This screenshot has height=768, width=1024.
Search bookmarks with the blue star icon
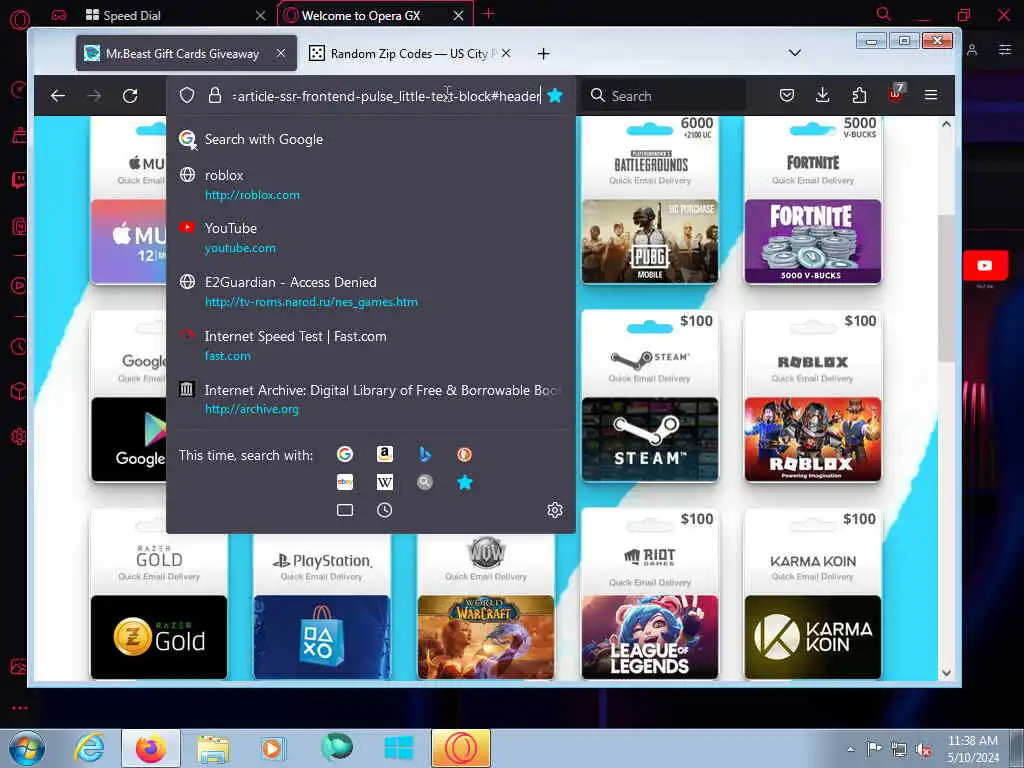click(464, 482)
